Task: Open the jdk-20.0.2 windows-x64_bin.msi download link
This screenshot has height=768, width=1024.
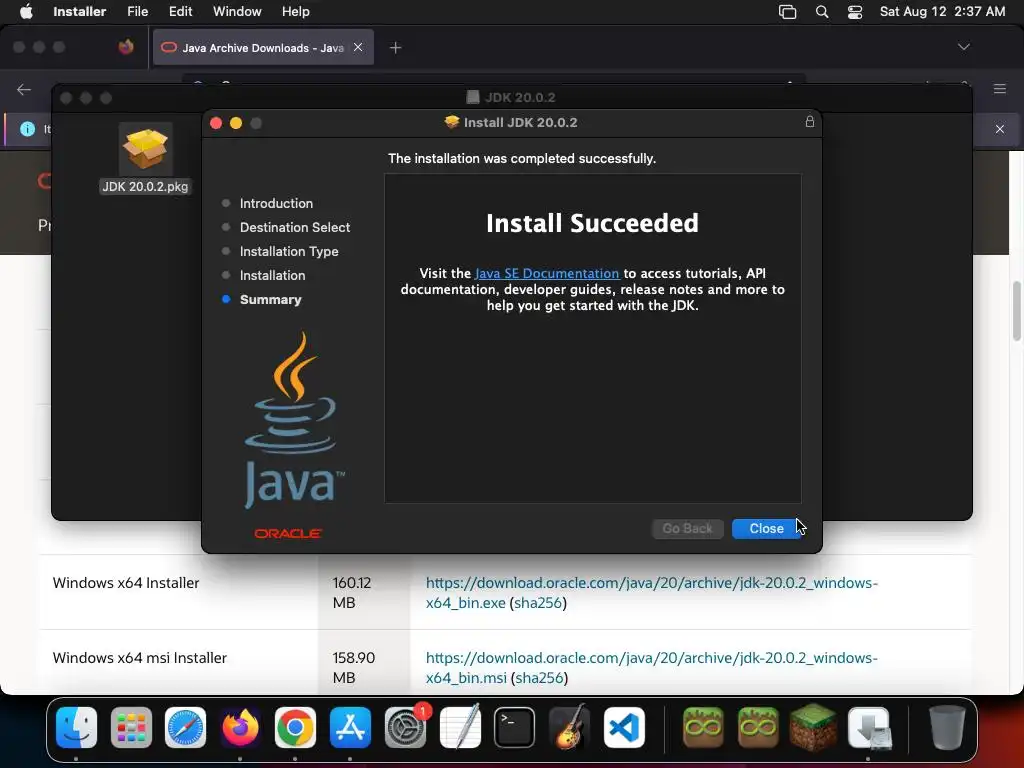Action: pos(651,667)
